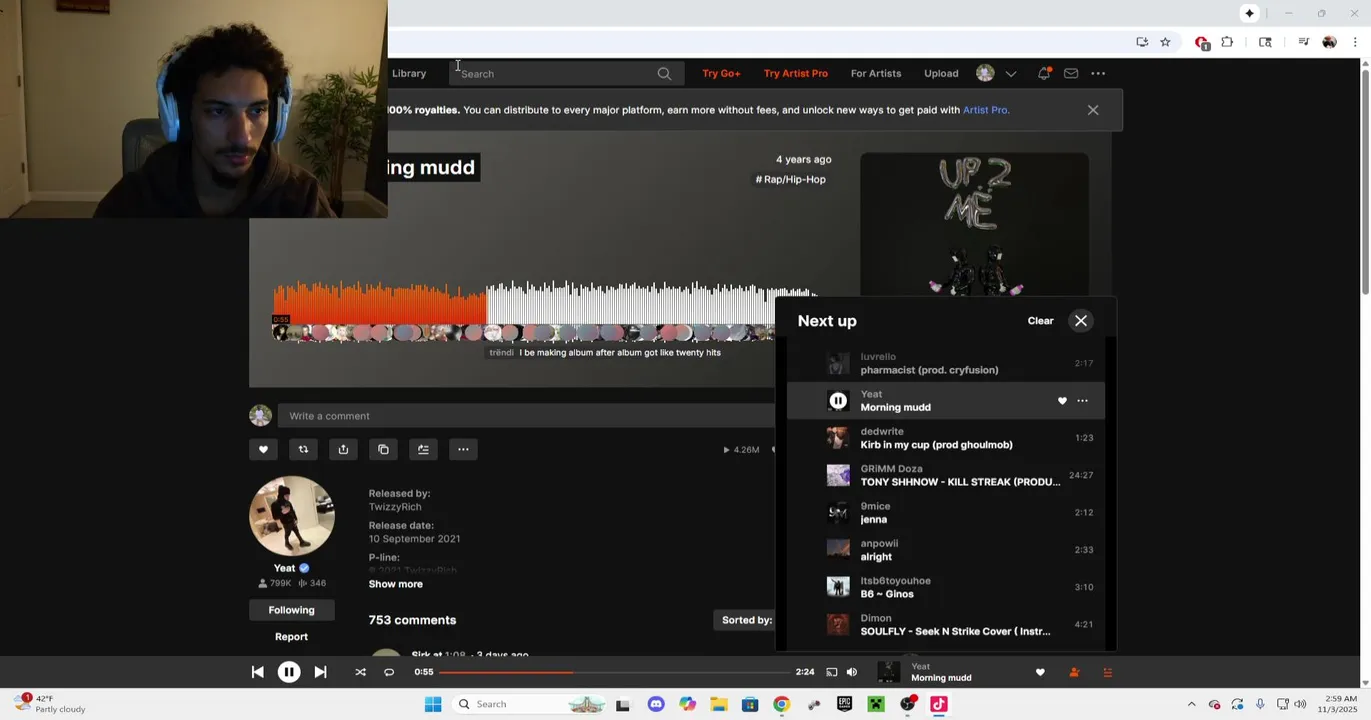Open dedwrite track artwork thumbnail

[838, 438]
